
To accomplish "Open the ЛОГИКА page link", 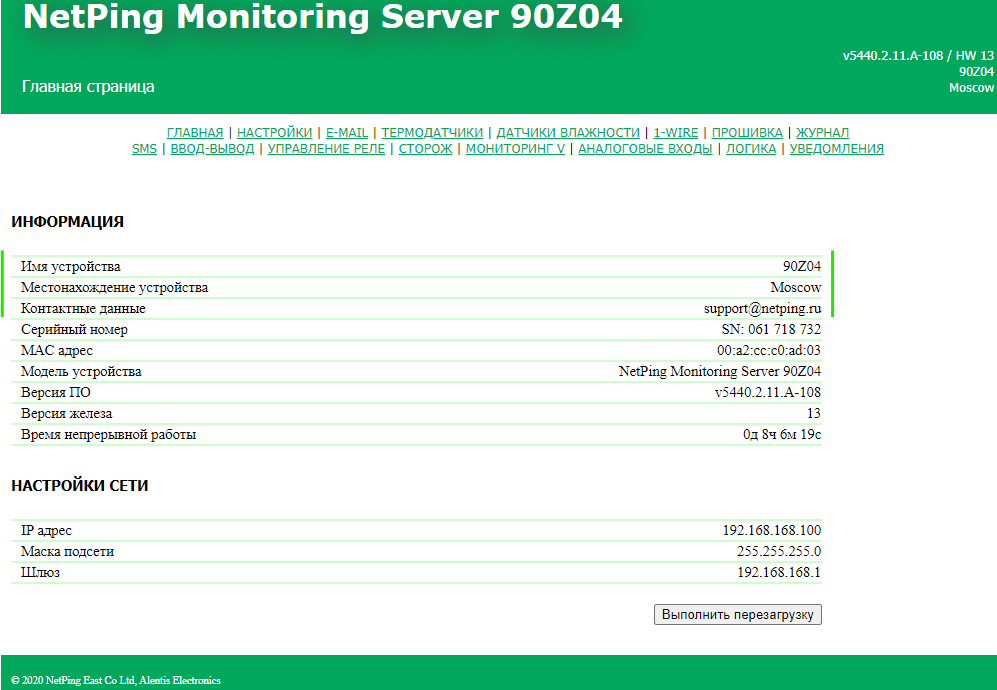I will tap(750, 149).
